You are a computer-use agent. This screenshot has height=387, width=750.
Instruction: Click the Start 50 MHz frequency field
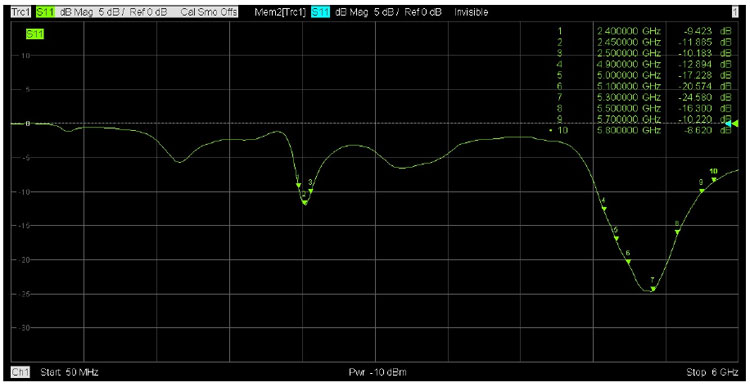(x=69, y=372)
